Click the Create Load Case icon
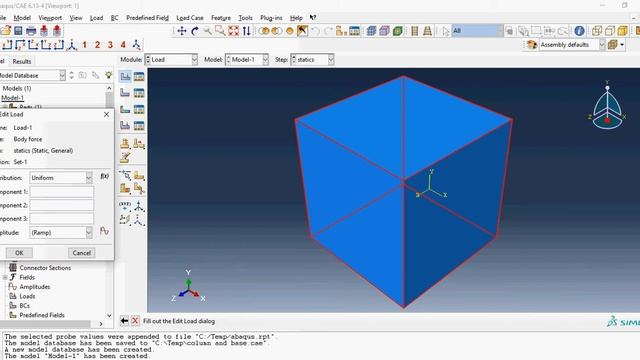Viewport: 640px width, 360px height. coord(125,126)
